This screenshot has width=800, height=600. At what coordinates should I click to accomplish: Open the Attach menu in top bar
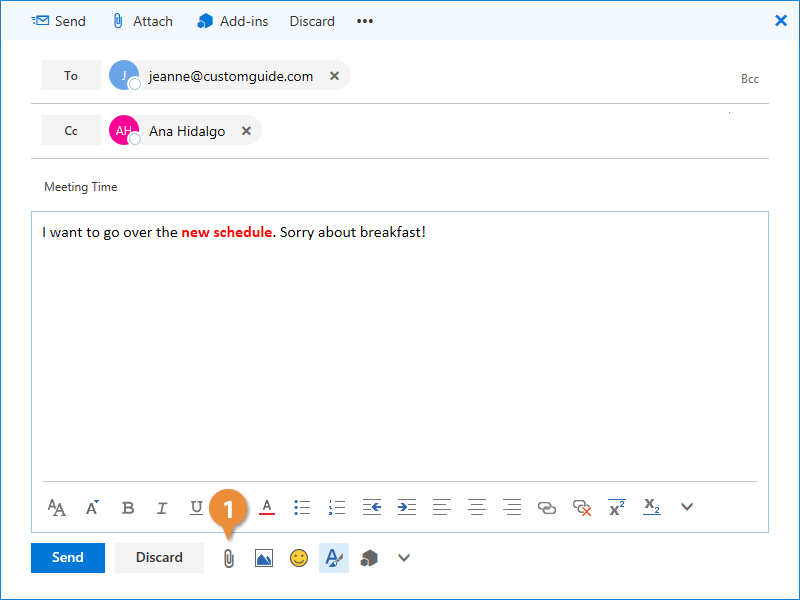click(142, 21)
